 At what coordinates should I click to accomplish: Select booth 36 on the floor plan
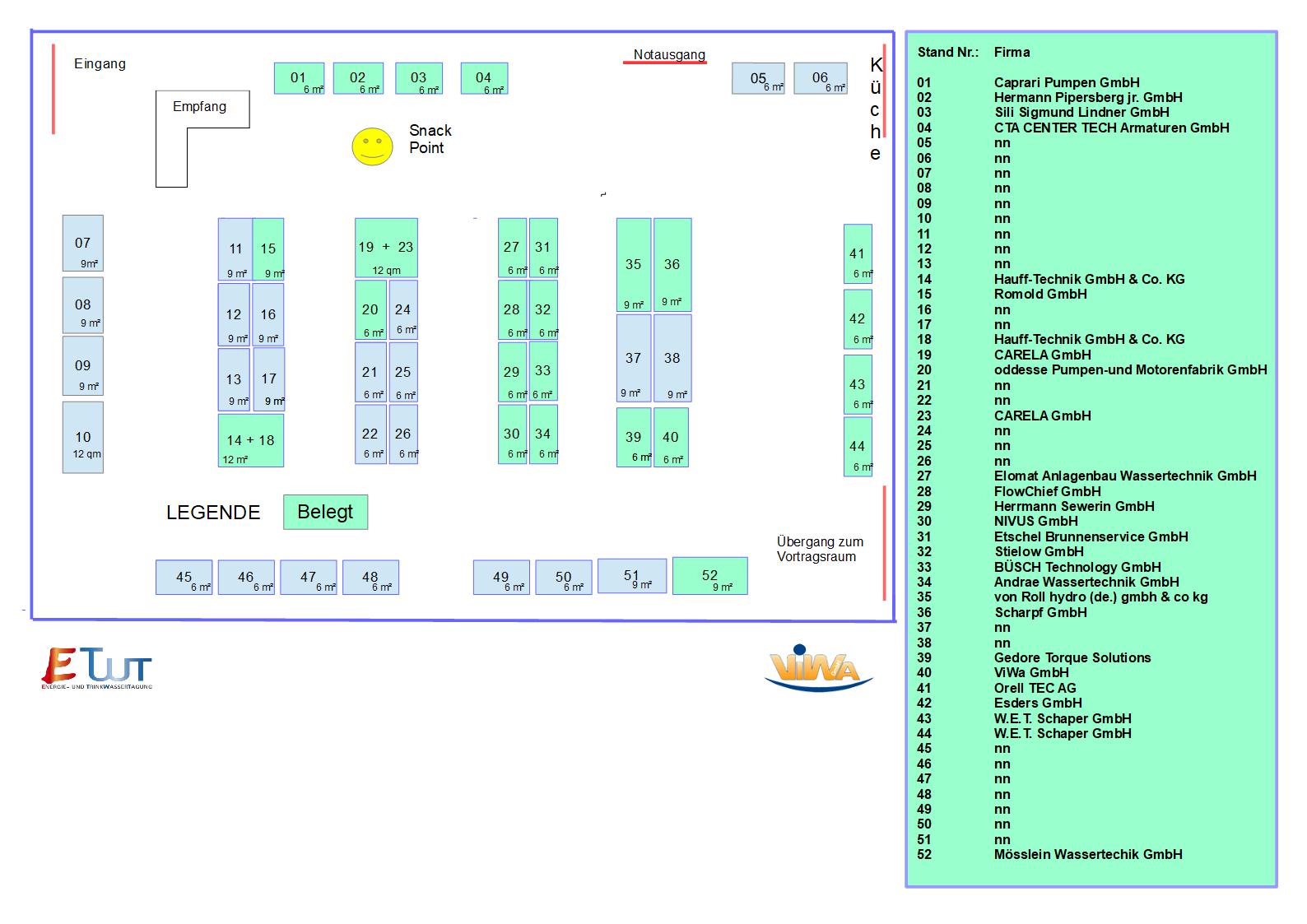(672, 265)
